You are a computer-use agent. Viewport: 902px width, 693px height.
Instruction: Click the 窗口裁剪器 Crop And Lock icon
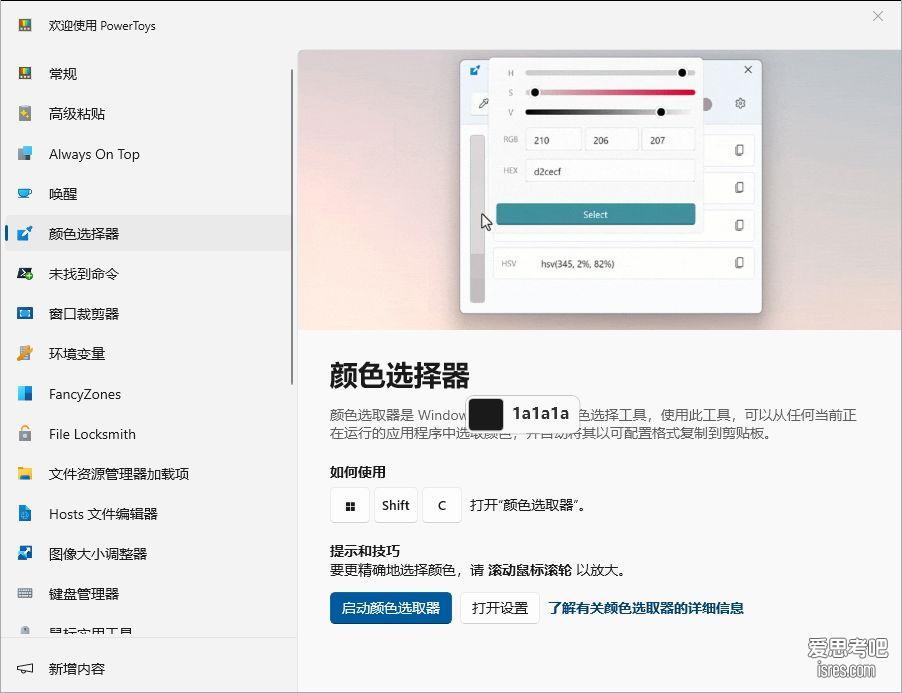(25, 313)
